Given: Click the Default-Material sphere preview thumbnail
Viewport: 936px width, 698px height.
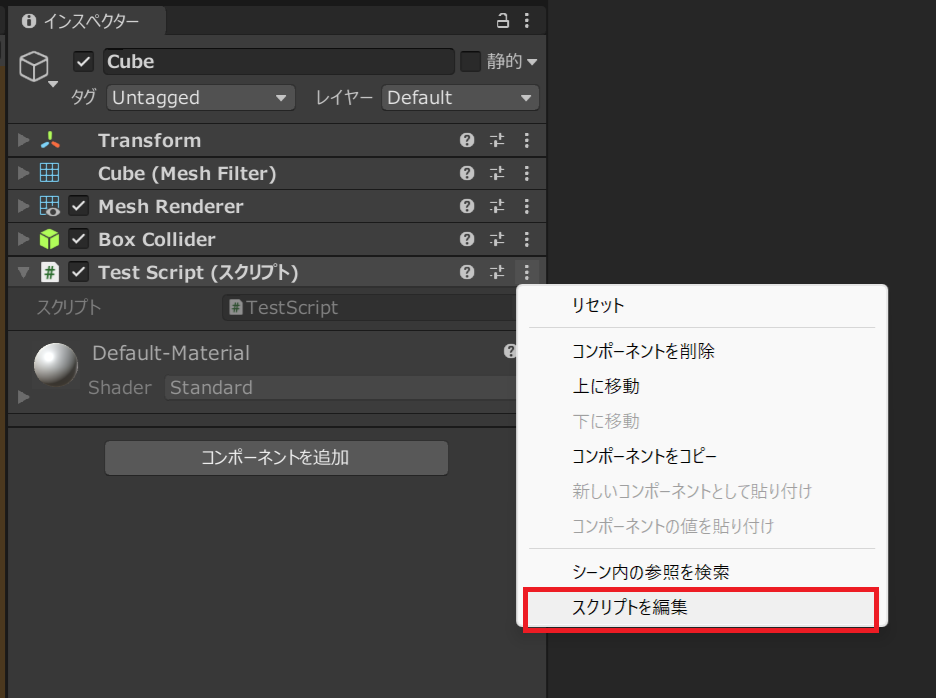Looking at the screenshot, I should click(56, 364).
